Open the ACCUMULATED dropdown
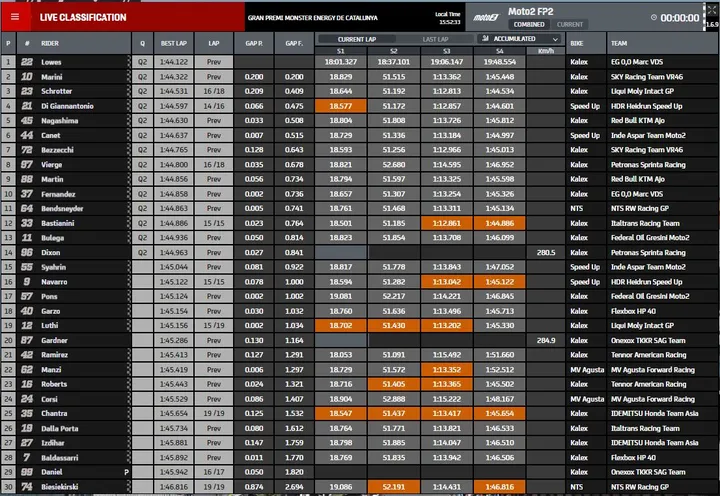720x496 pixels. click(520, 39)
